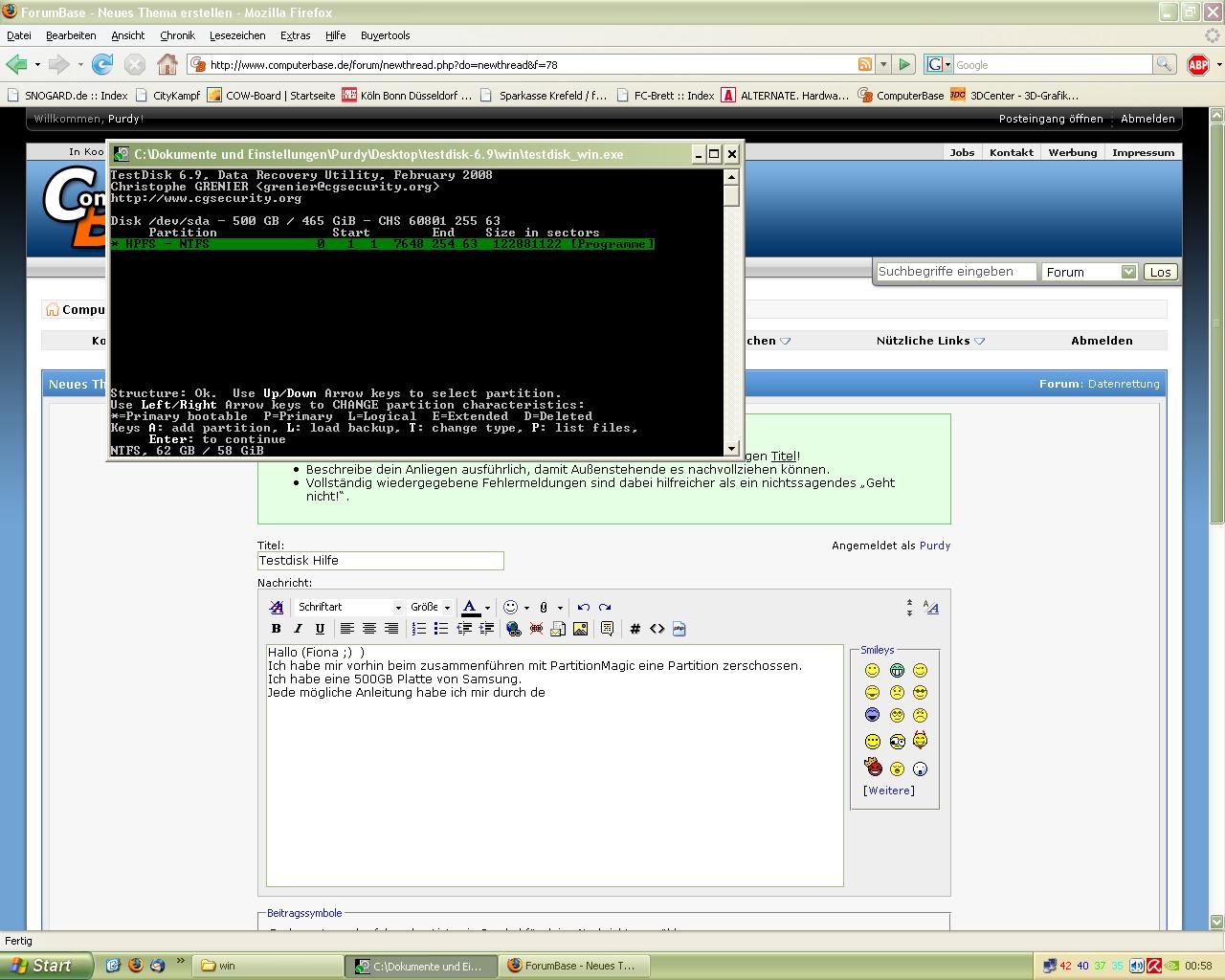Screen dimensions: 1225x980
Task: Apply bold formatting in the post editor
Action: click(x=277, y=629)
